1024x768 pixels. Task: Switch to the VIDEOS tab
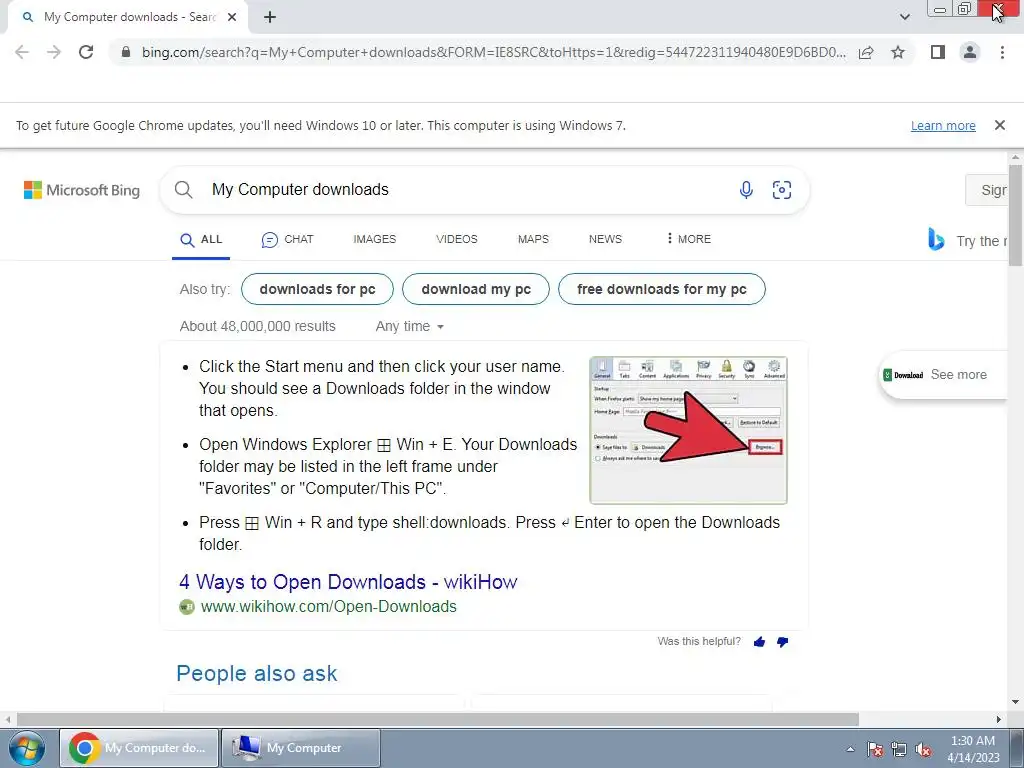(x=456, y=240)
